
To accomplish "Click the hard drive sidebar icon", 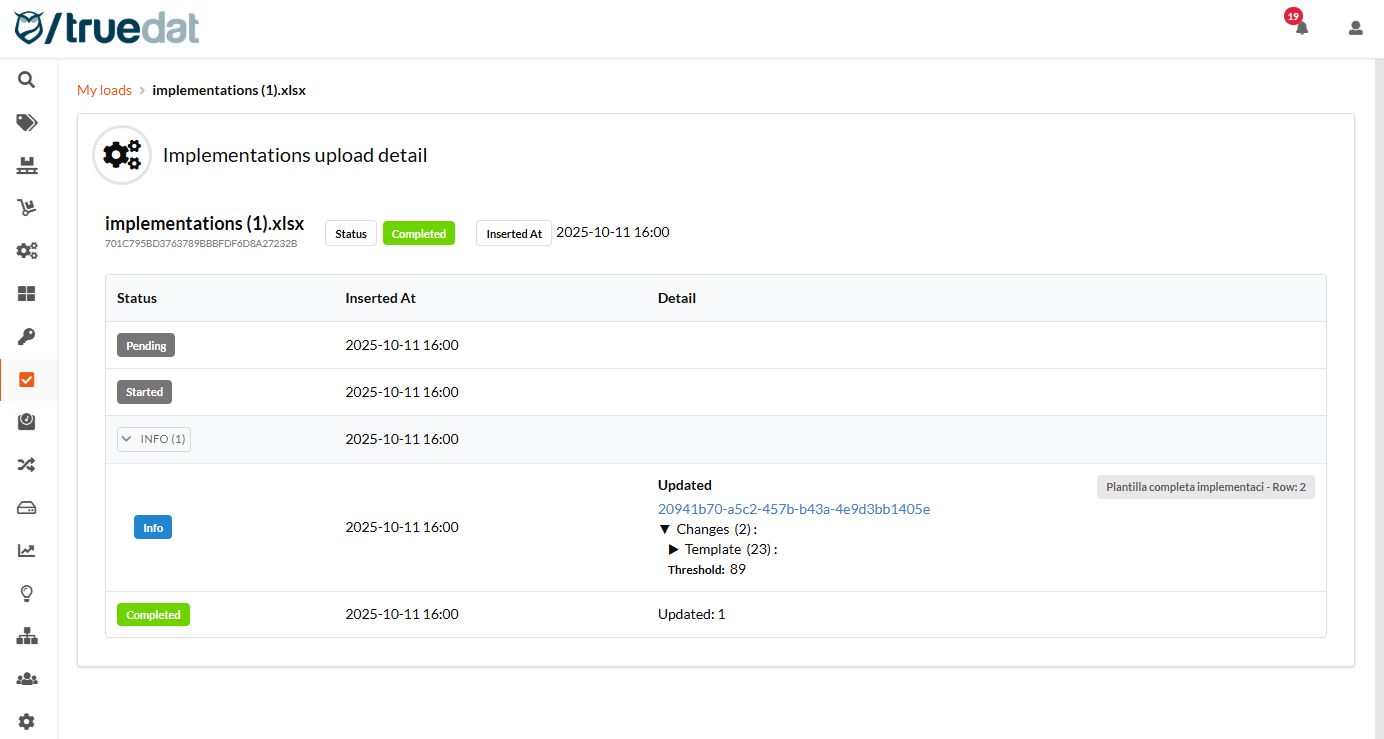I will point(27,508).
